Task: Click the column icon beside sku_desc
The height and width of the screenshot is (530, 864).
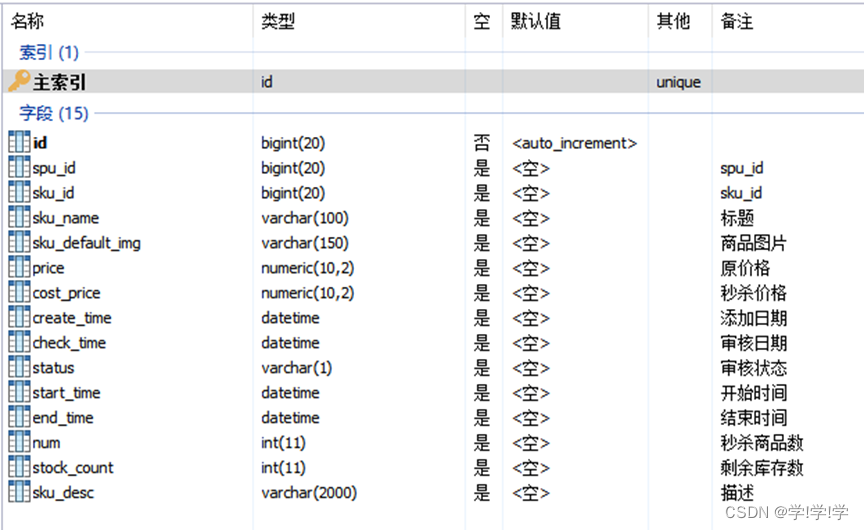Action: coord(19,492)
